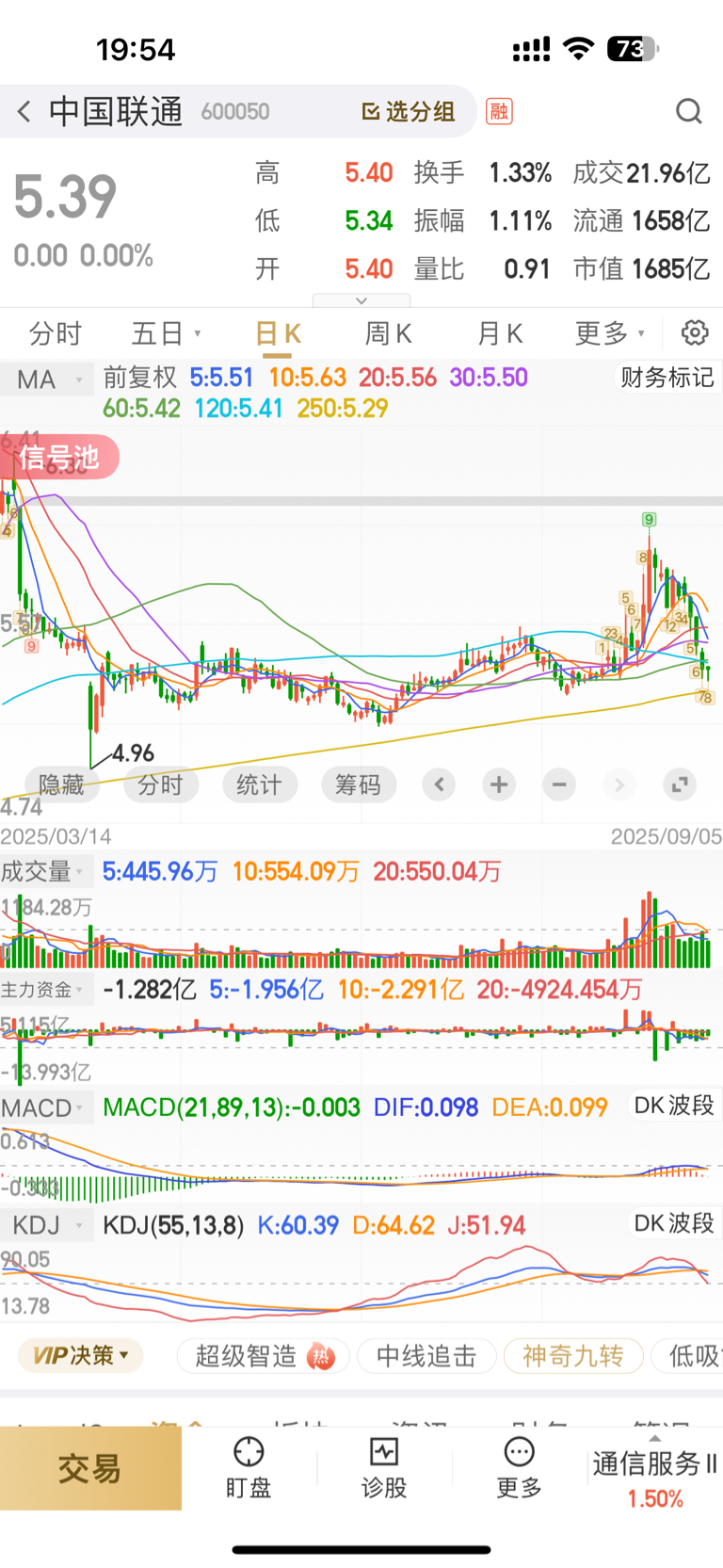Hide chart overlays with 隐藏
Image resolution: width=723 pixels, height=1568 pixels.
pyautogui.click(x=61, y=784)
